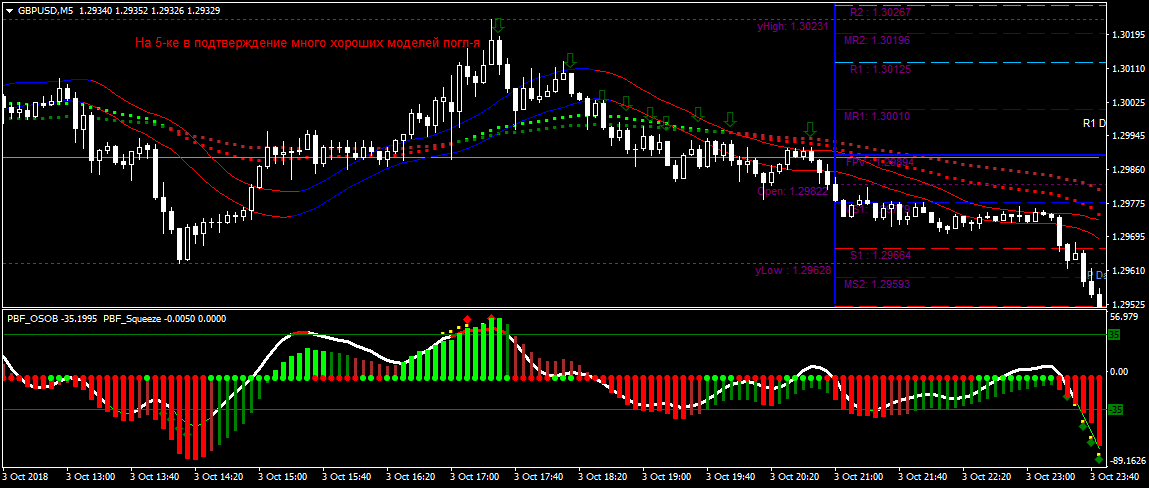Click the green arrow nearest the vertical blue line

tap(810, 130)
